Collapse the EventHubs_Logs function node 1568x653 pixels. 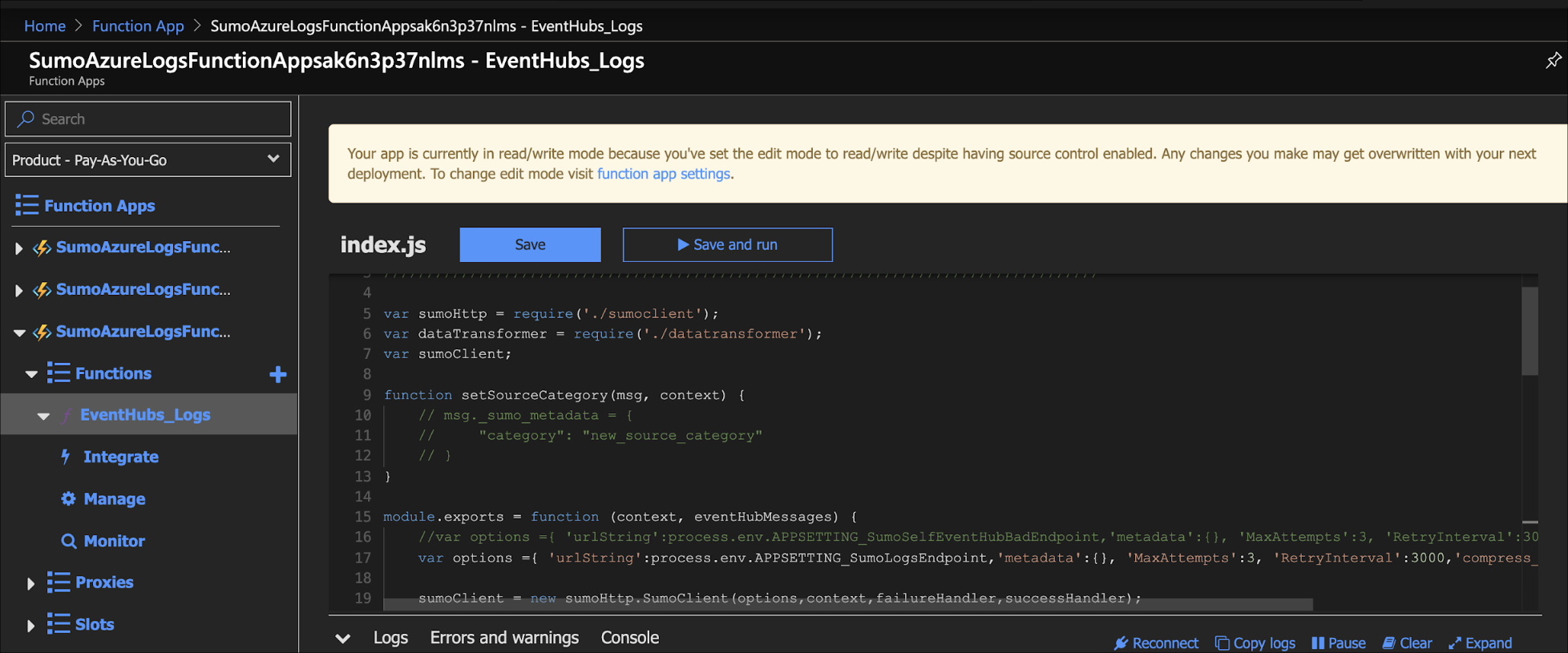pos(43,415)
